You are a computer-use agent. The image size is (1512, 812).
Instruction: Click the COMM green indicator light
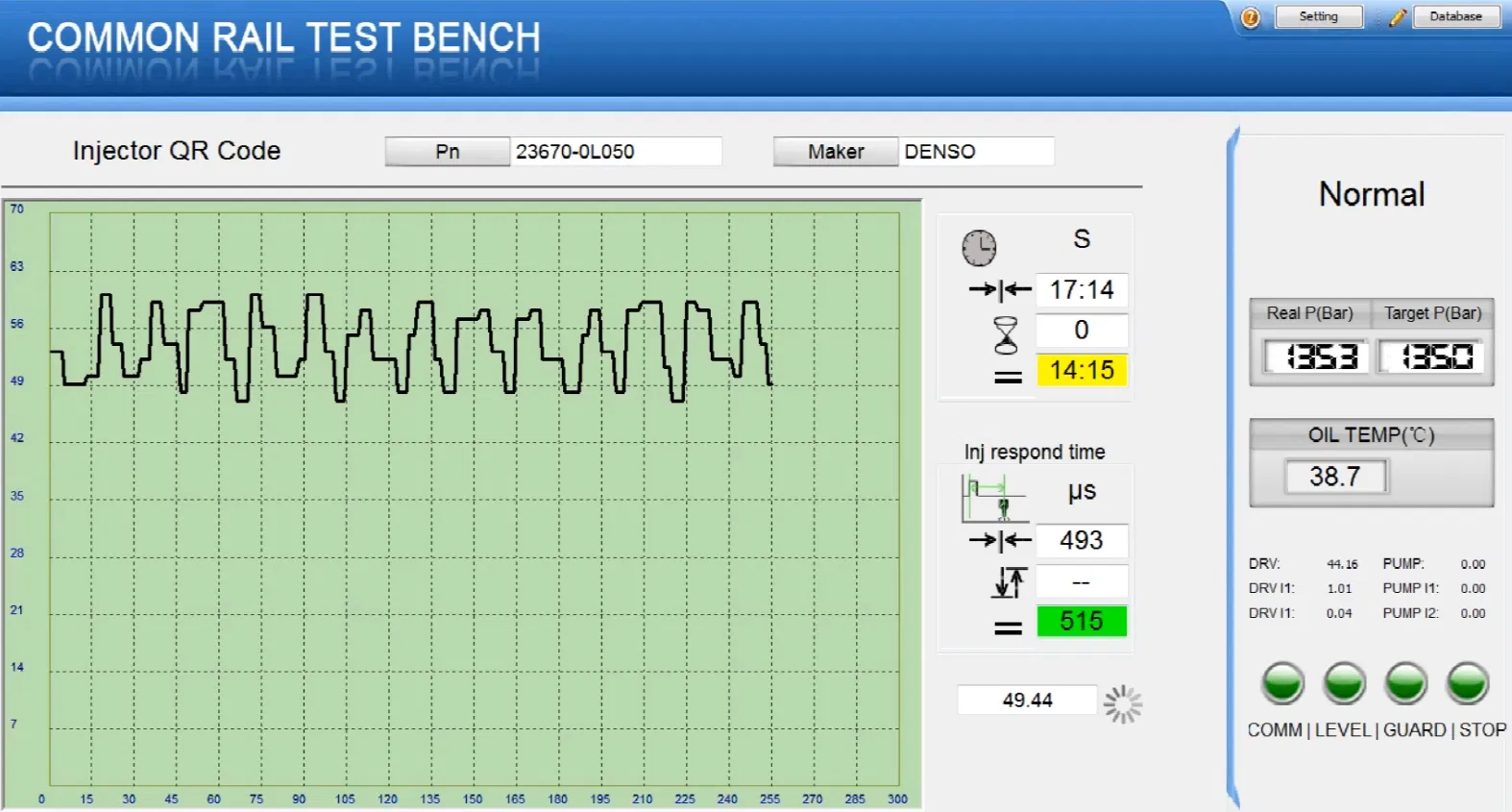tap(1282, 683)
